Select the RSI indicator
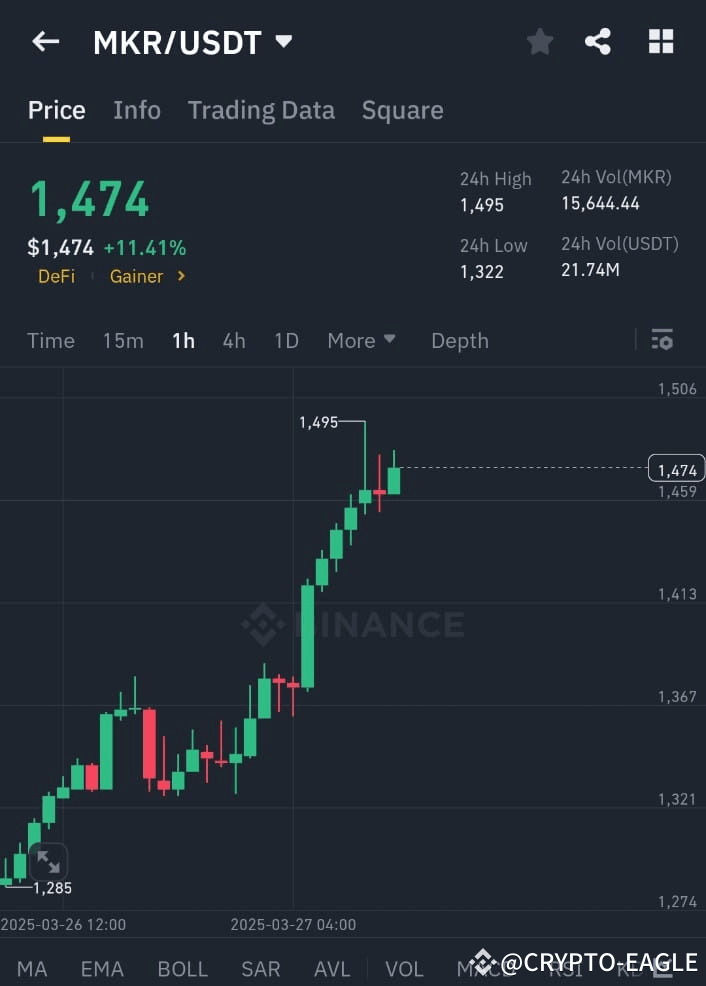 (566, 968)
